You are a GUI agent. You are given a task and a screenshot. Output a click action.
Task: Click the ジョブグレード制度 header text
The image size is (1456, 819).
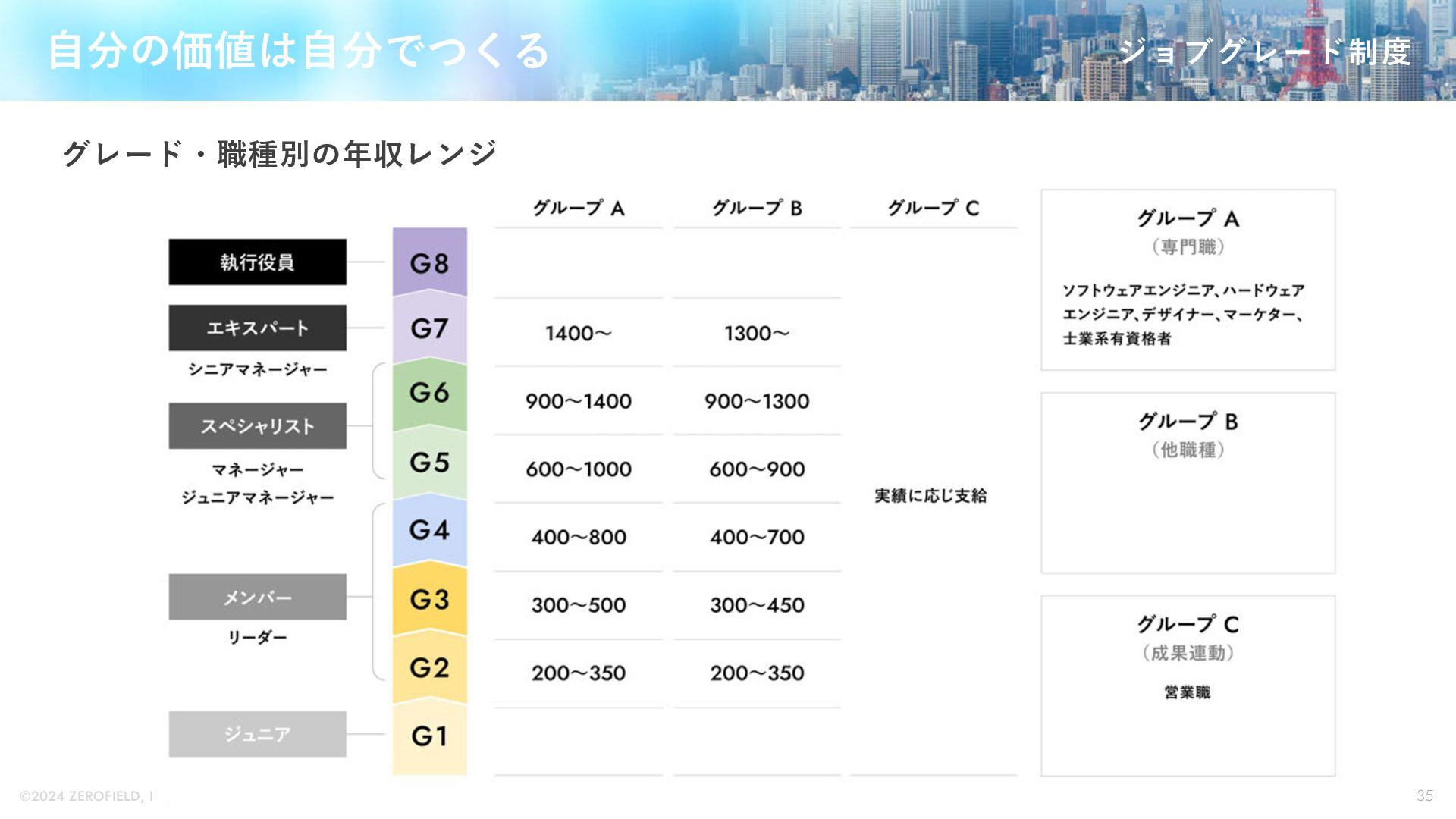1264,52
